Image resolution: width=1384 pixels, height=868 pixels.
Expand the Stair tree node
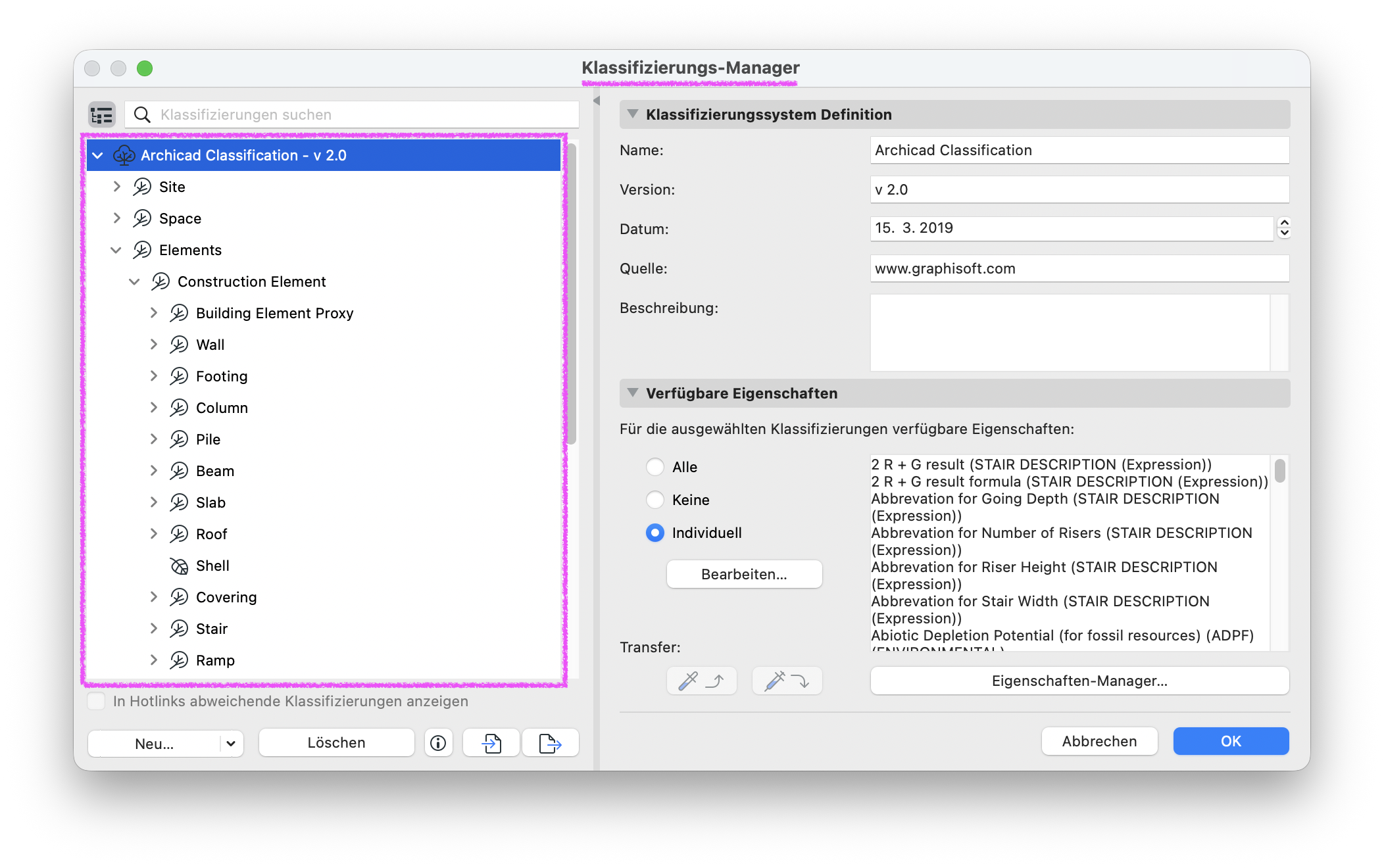click(x=153, y=629)
